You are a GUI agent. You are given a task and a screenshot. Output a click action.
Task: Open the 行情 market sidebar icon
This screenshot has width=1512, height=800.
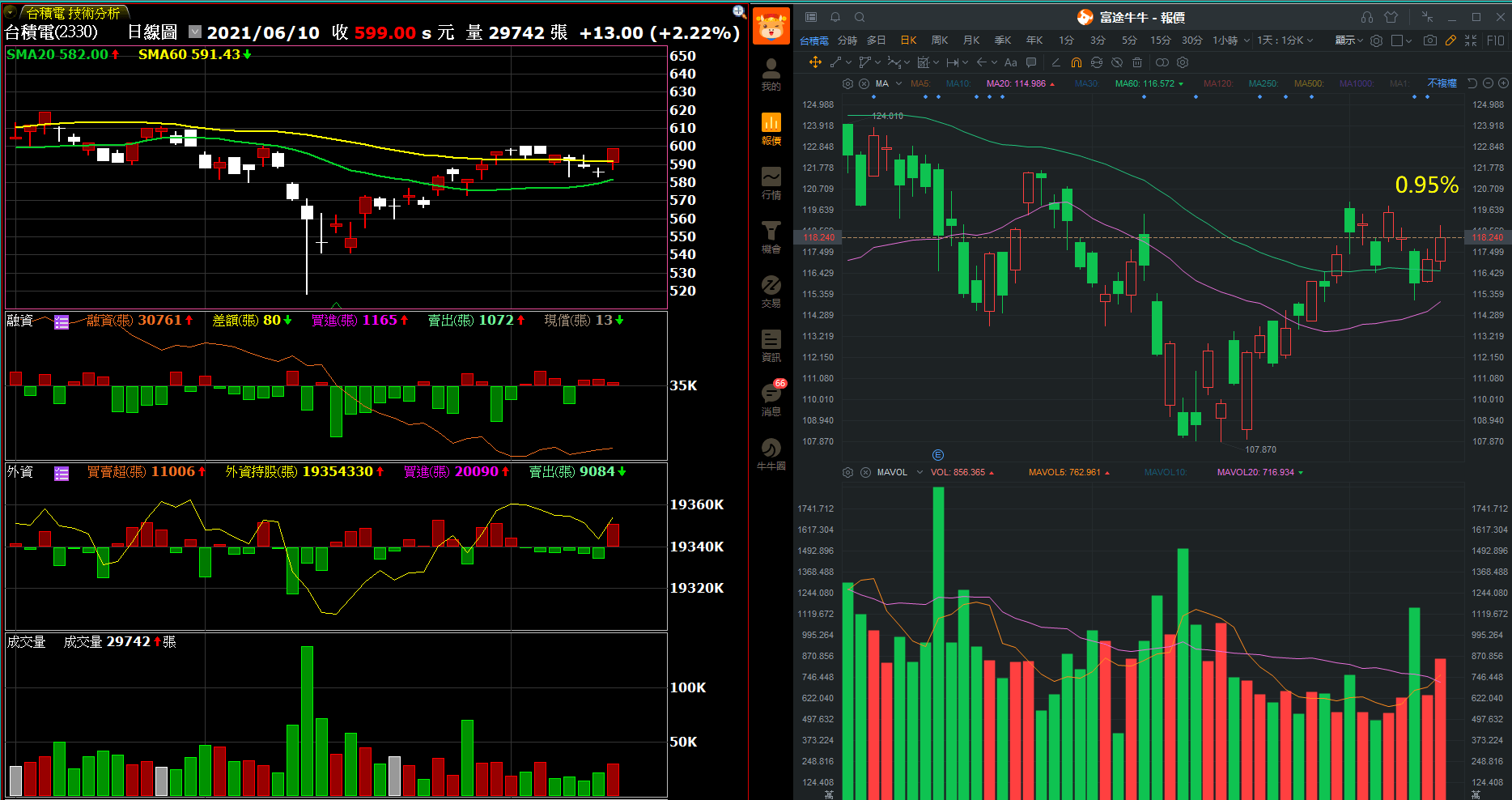771,182
